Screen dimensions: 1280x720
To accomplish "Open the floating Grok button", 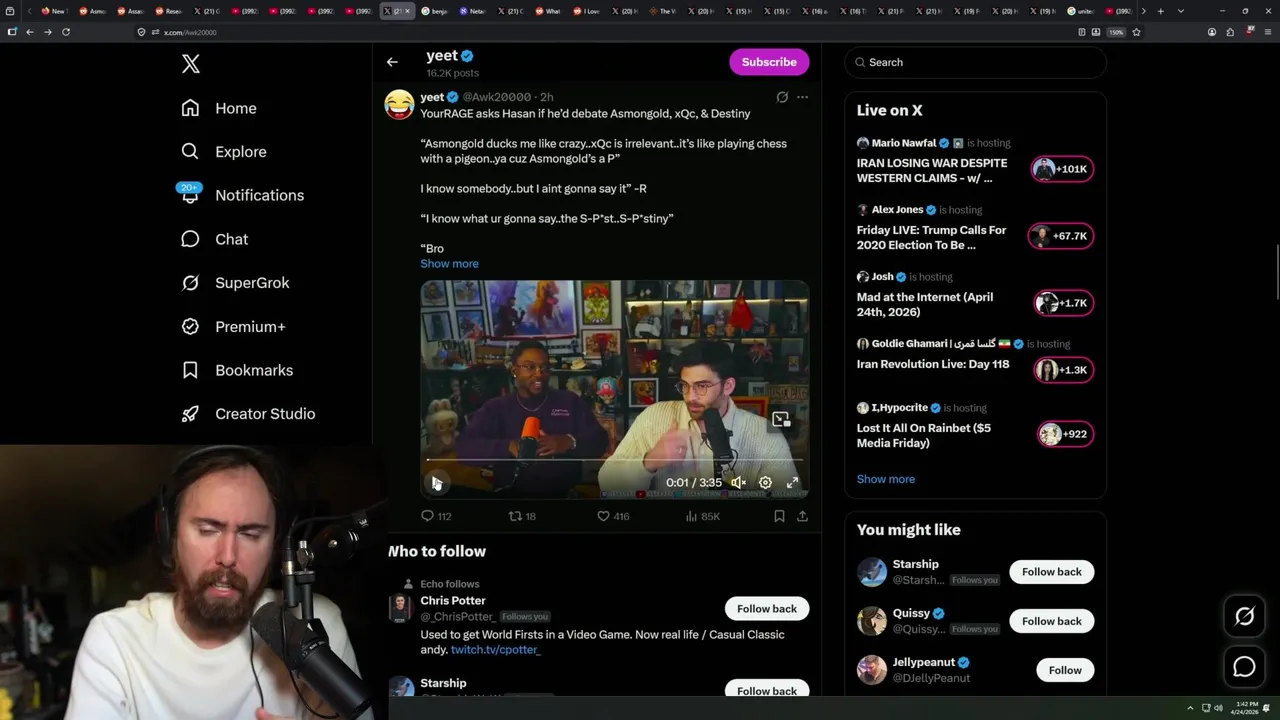I will (1244, 617).
